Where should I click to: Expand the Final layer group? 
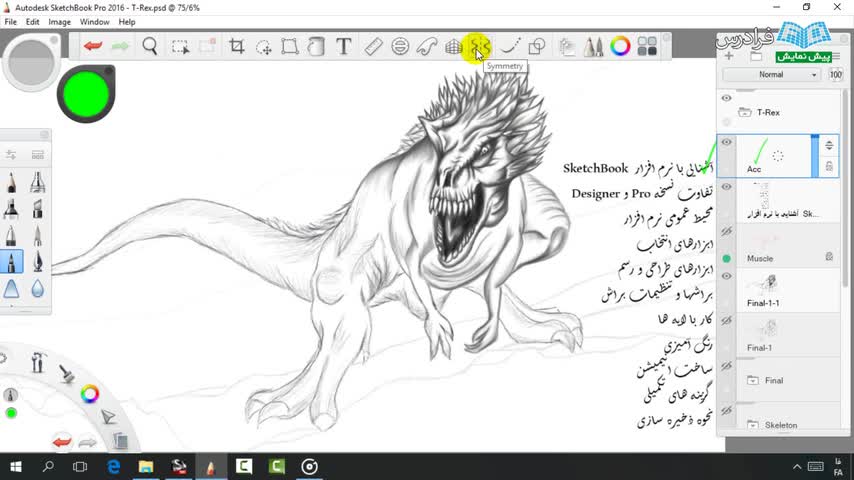(753, 380)
